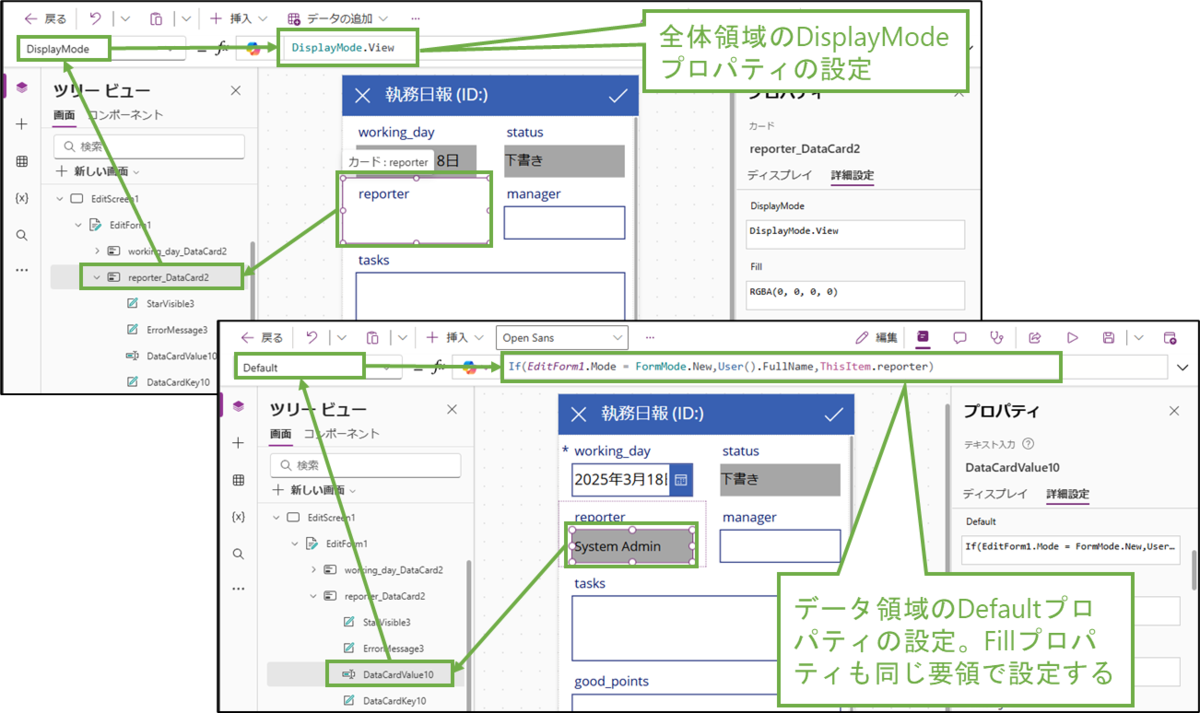Switch to コンポーネント tab in the front window tree view
Viewport: 1200px width, 713px height.
point(342,434)
